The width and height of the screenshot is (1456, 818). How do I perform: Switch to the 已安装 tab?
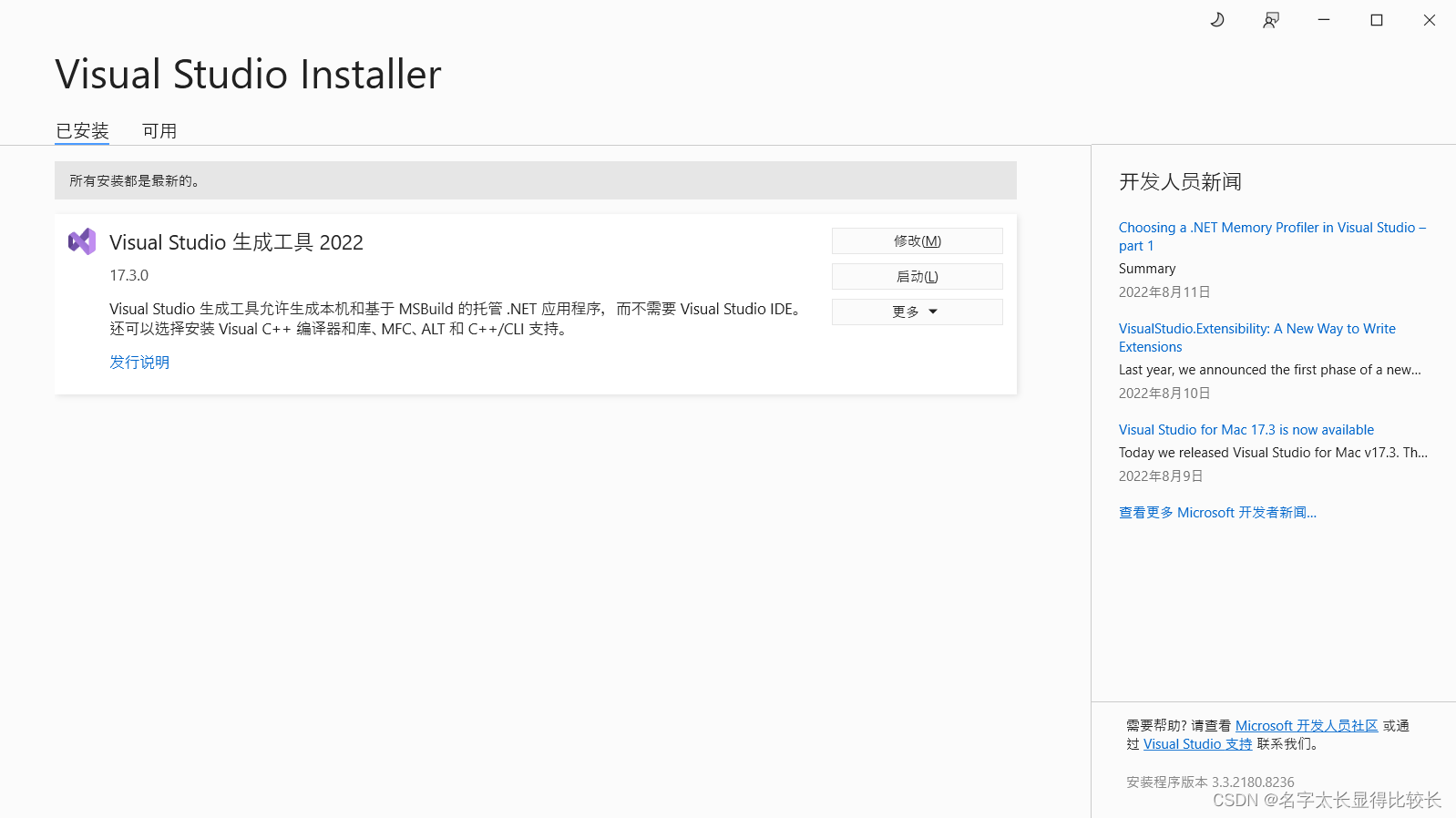point(82,131)
